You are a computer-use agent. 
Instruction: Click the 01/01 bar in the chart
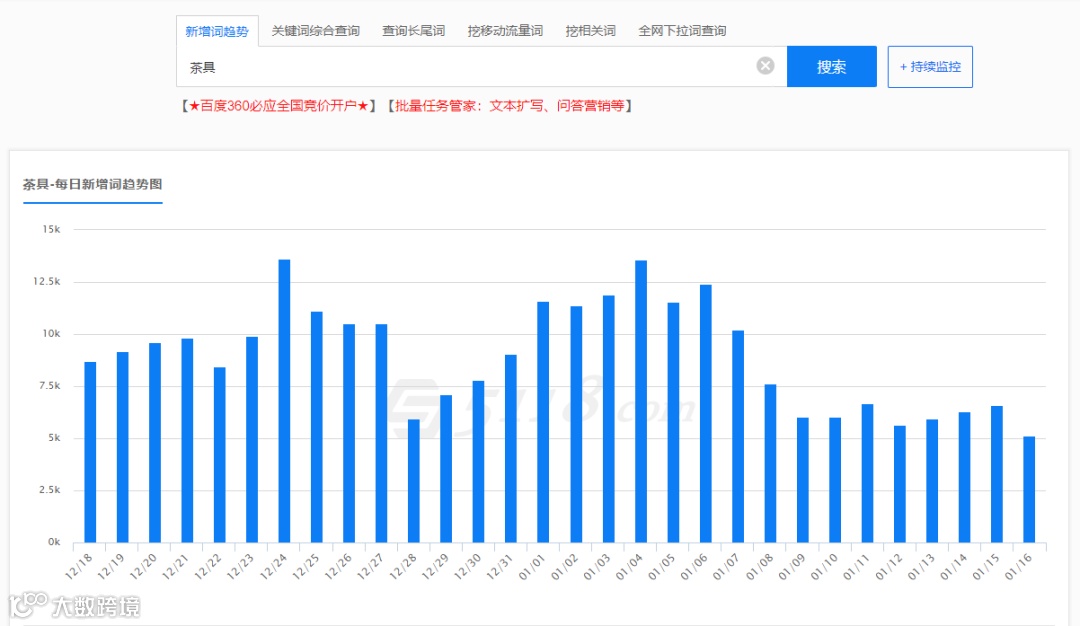(x=543, y=422)
